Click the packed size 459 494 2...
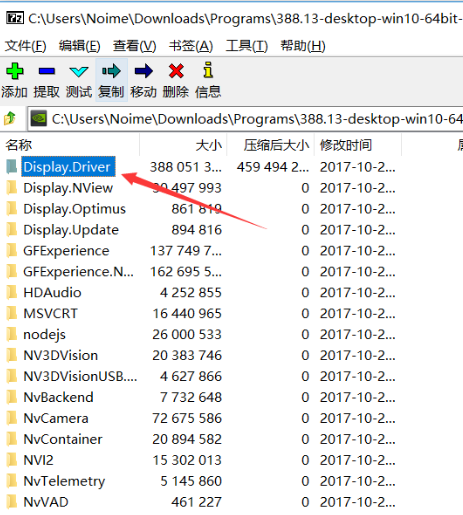 coord(273,167)
